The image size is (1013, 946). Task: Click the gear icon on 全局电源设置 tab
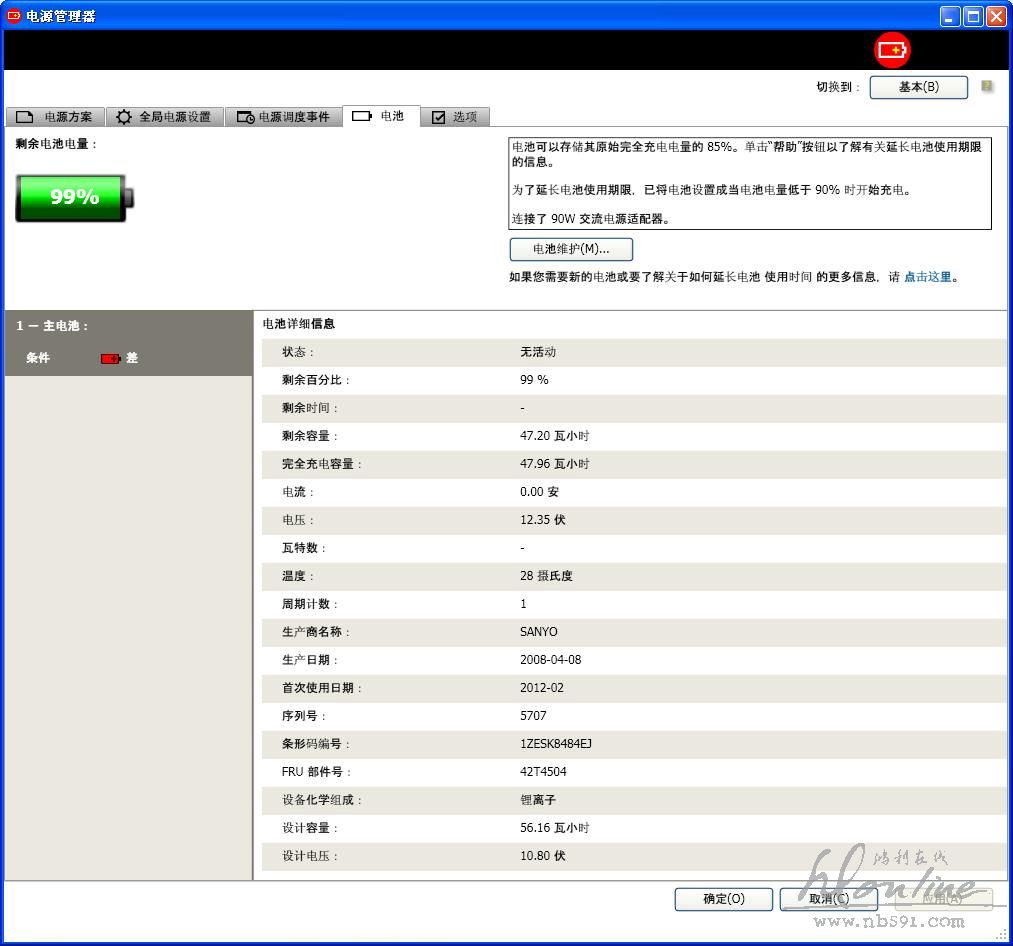pos(124,117)
